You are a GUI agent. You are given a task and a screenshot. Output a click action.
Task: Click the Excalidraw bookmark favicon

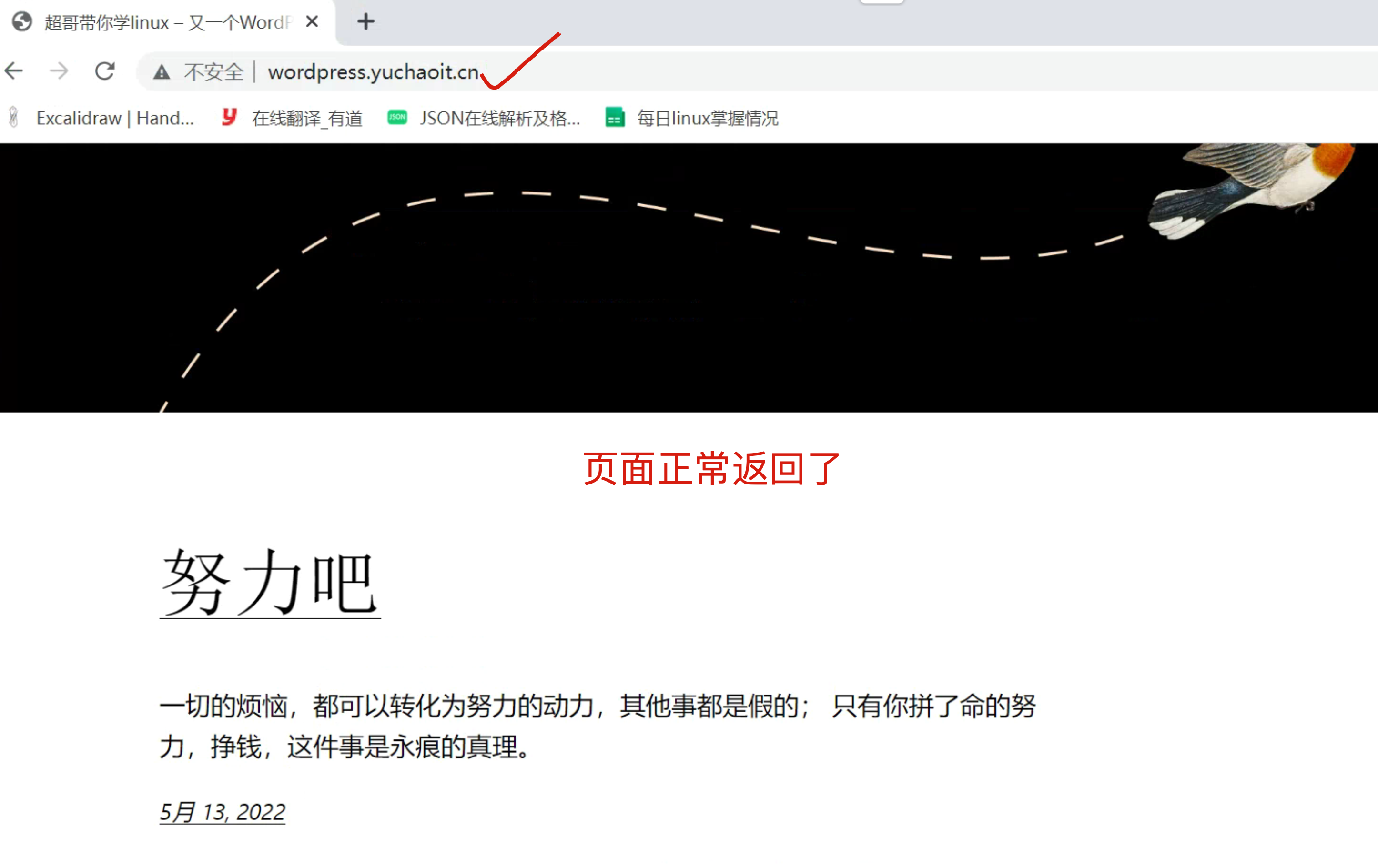point(14,117)
